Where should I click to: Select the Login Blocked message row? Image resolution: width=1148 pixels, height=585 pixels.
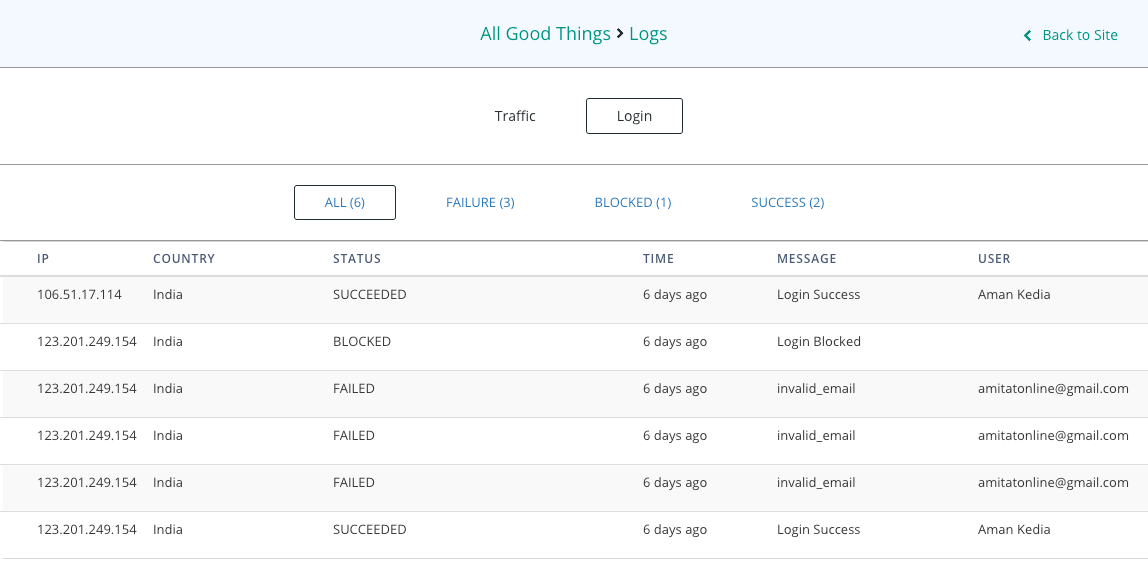click(x=818, y=342)
